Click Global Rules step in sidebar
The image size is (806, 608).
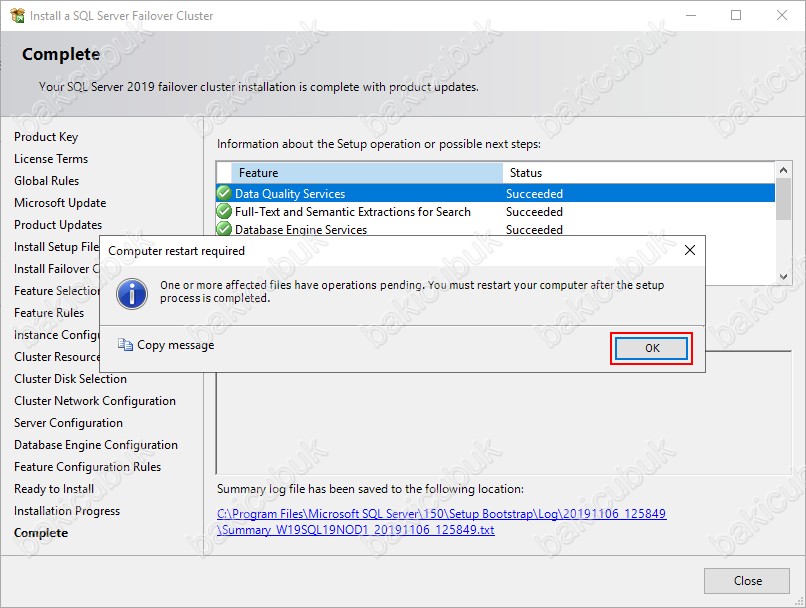click(x=46, y=181)
